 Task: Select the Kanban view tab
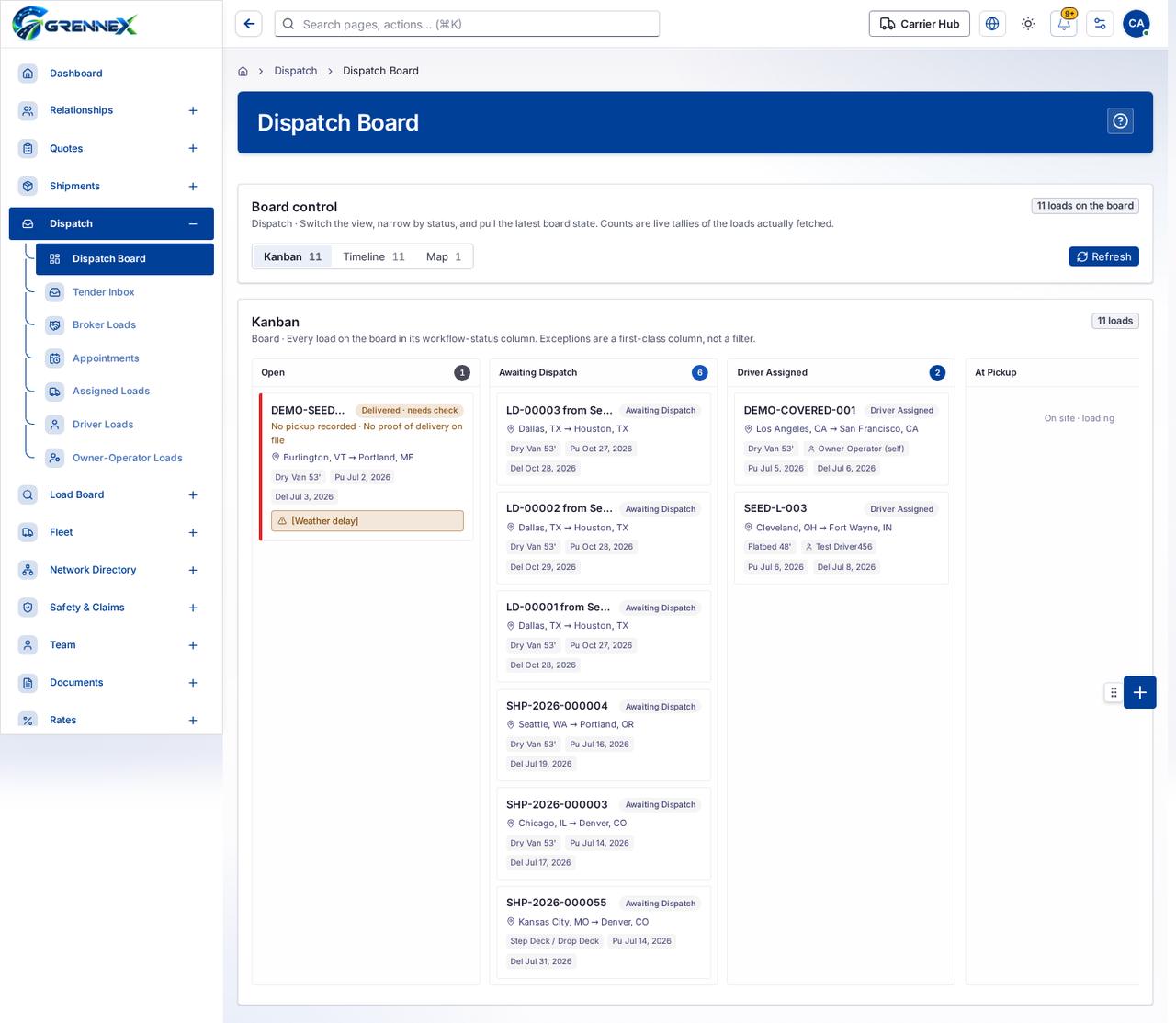(x=292, y=256)
